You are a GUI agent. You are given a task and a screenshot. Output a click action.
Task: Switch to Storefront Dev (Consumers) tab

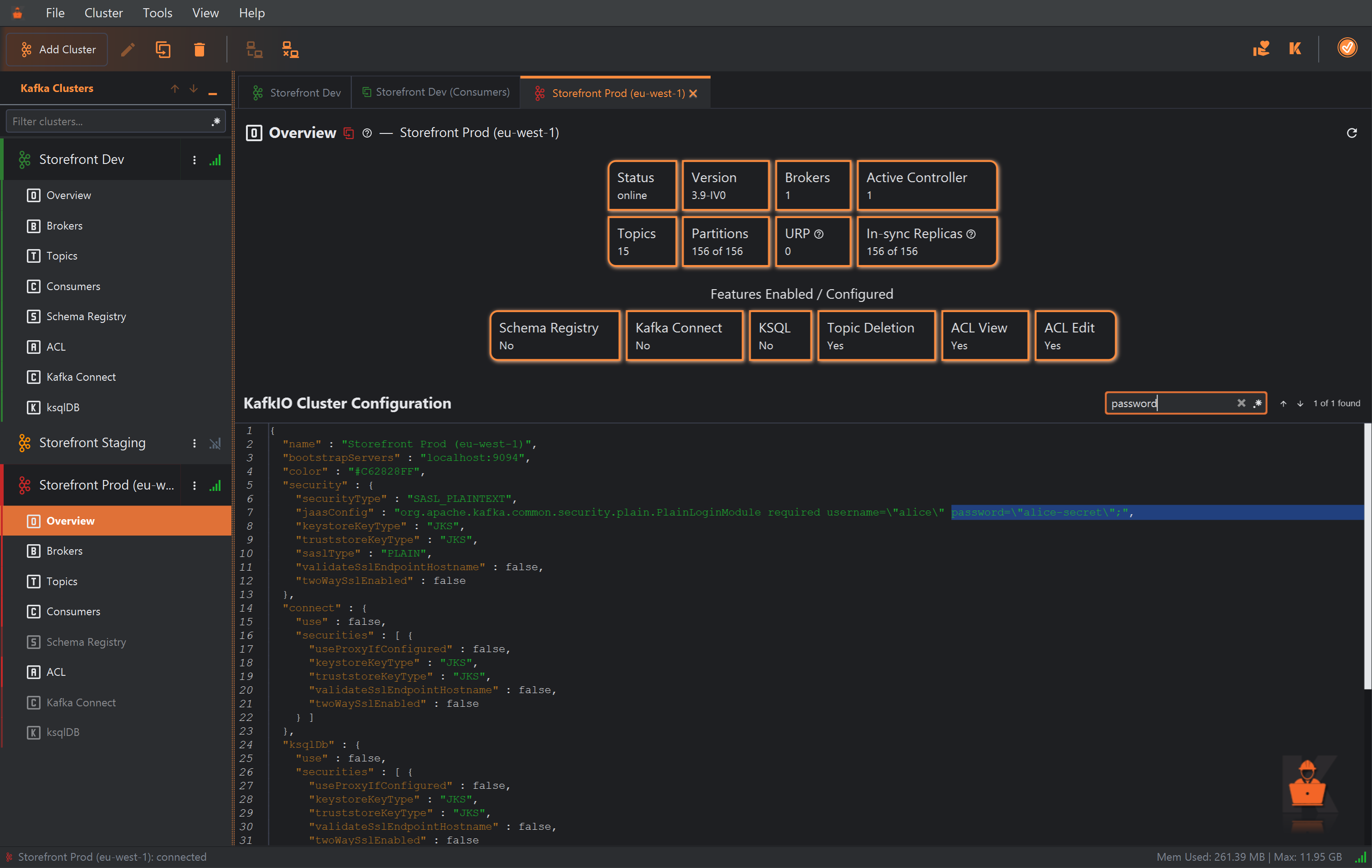(x=436, y=92)
